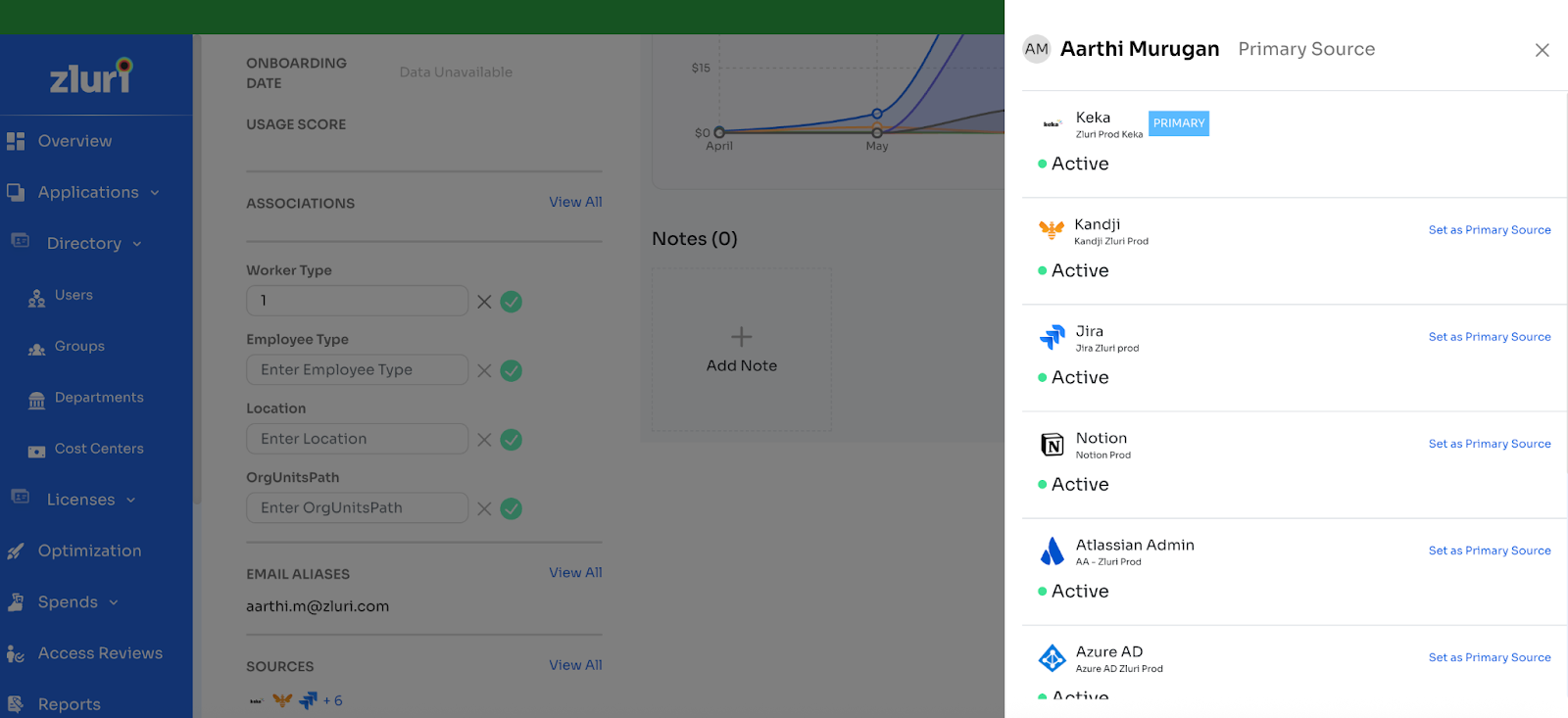This screenshot has width=1568, height=718.
Task: Open Access Reviews in the sidebar
Action: [x=100, y=652]
